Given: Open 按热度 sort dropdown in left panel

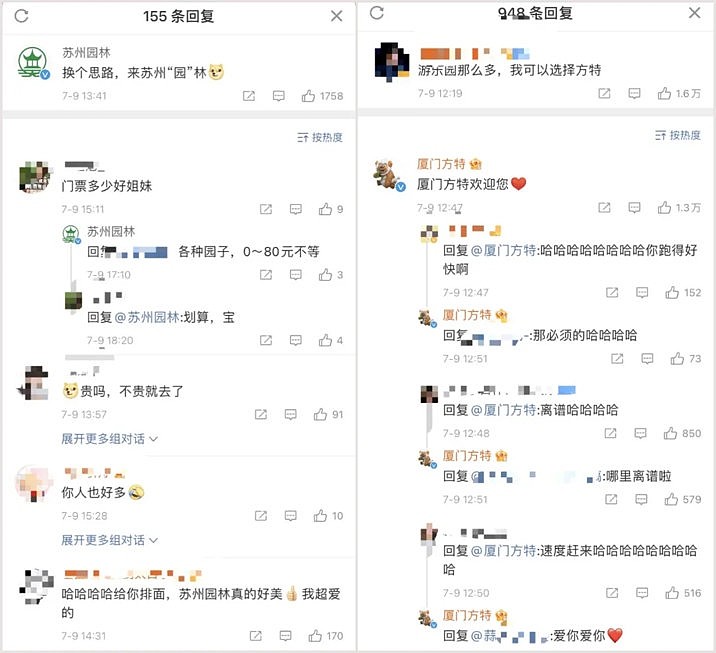Looking at the screenshot, I should (x=320, y=137).
